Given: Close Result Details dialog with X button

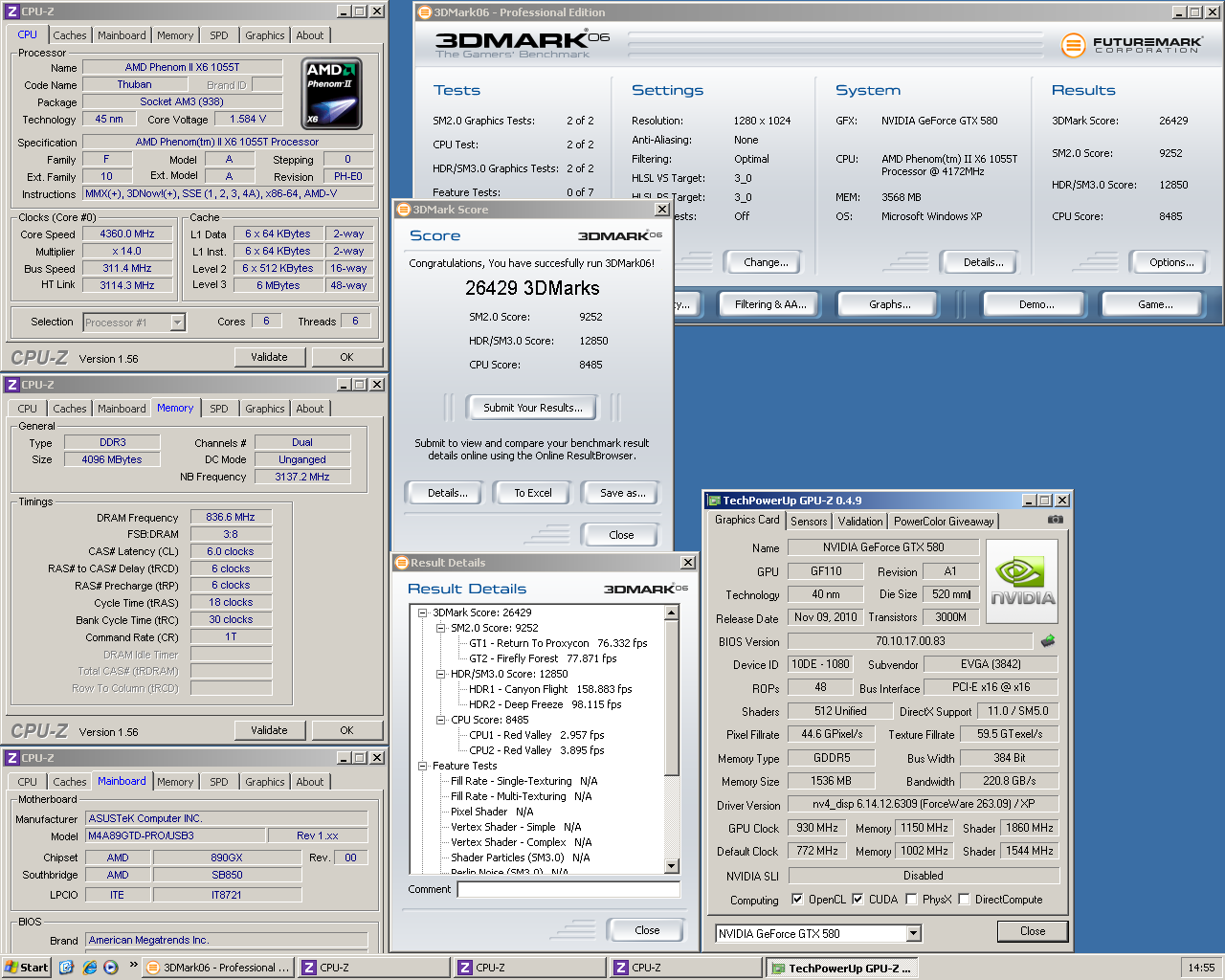Looking at the screenshot, I should [687, 563].
